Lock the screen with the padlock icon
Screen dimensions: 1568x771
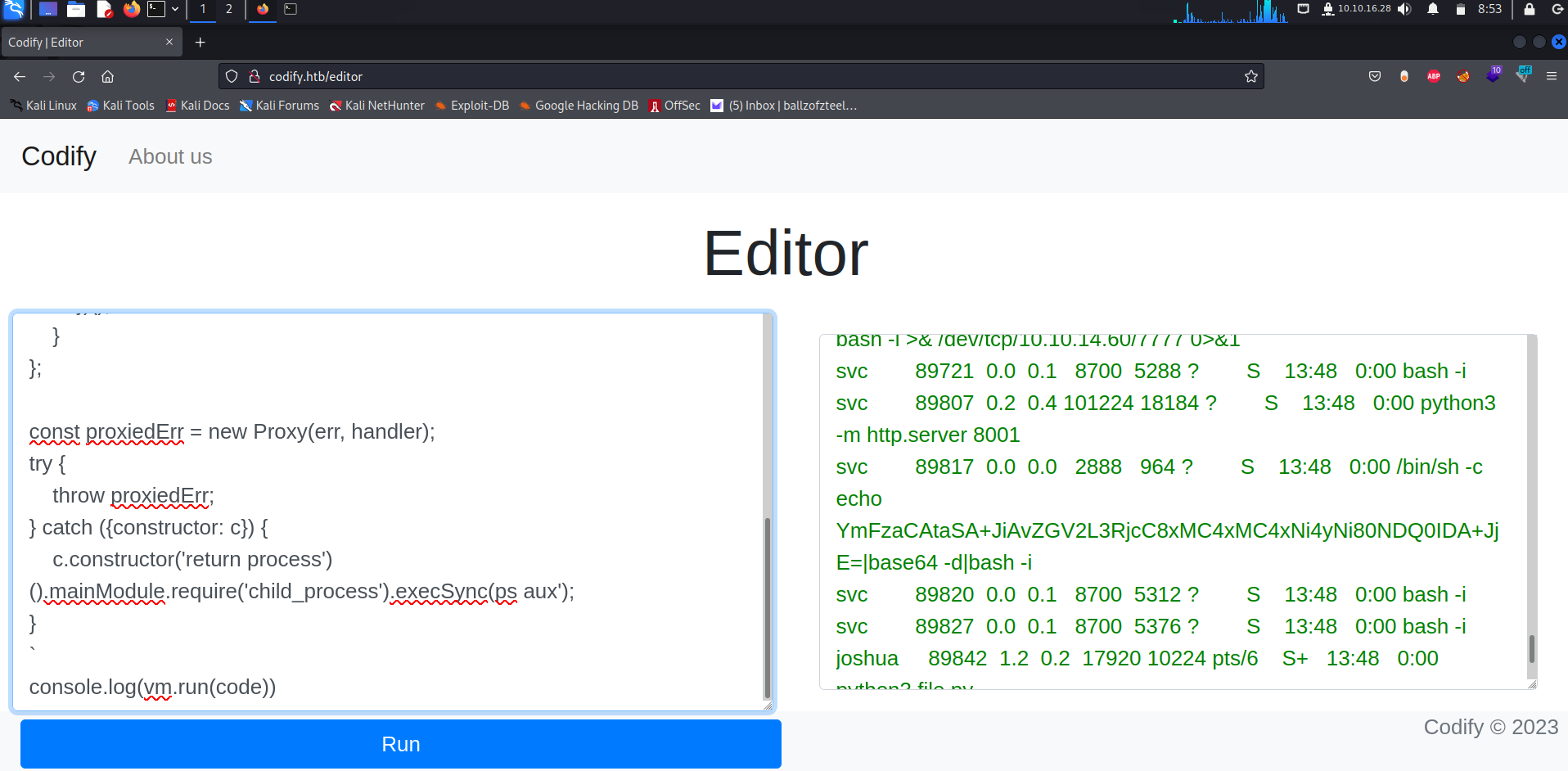coord(1529,9)
